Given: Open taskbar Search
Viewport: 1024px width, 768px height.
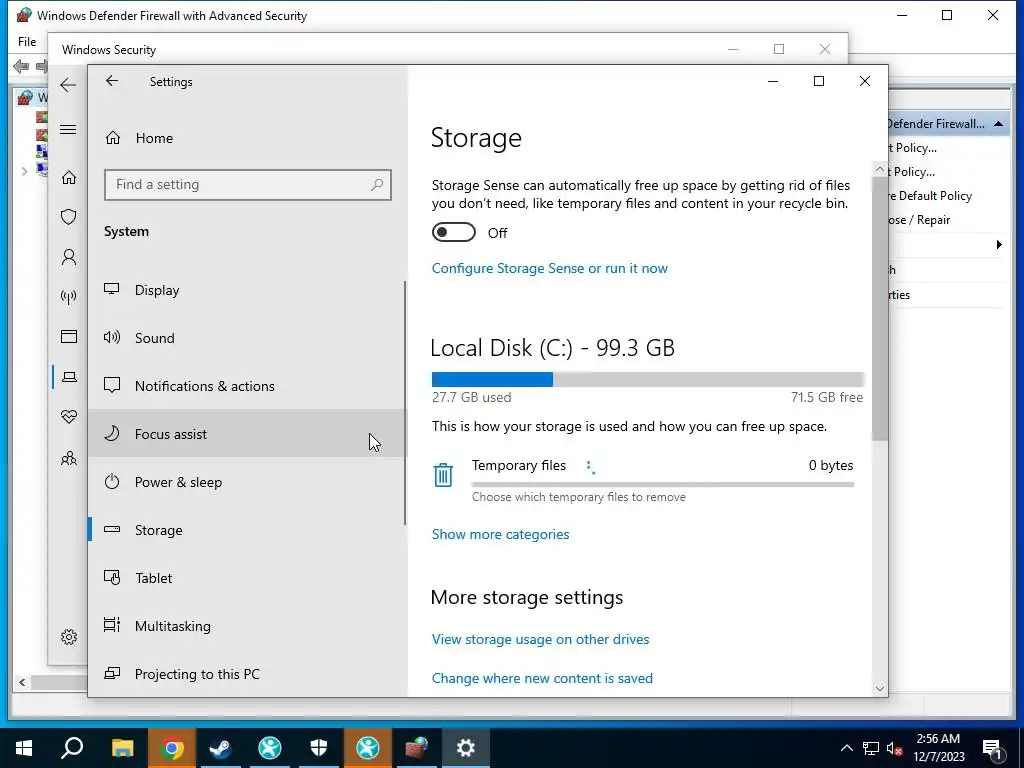Looking at the screenshot, I should 72,747.
